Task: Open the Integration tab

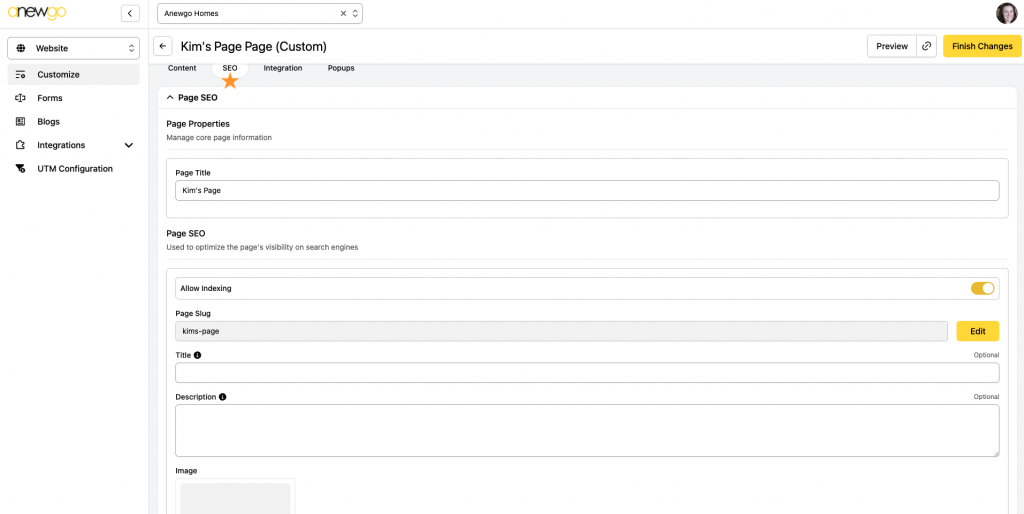Action: coord(283,68)
